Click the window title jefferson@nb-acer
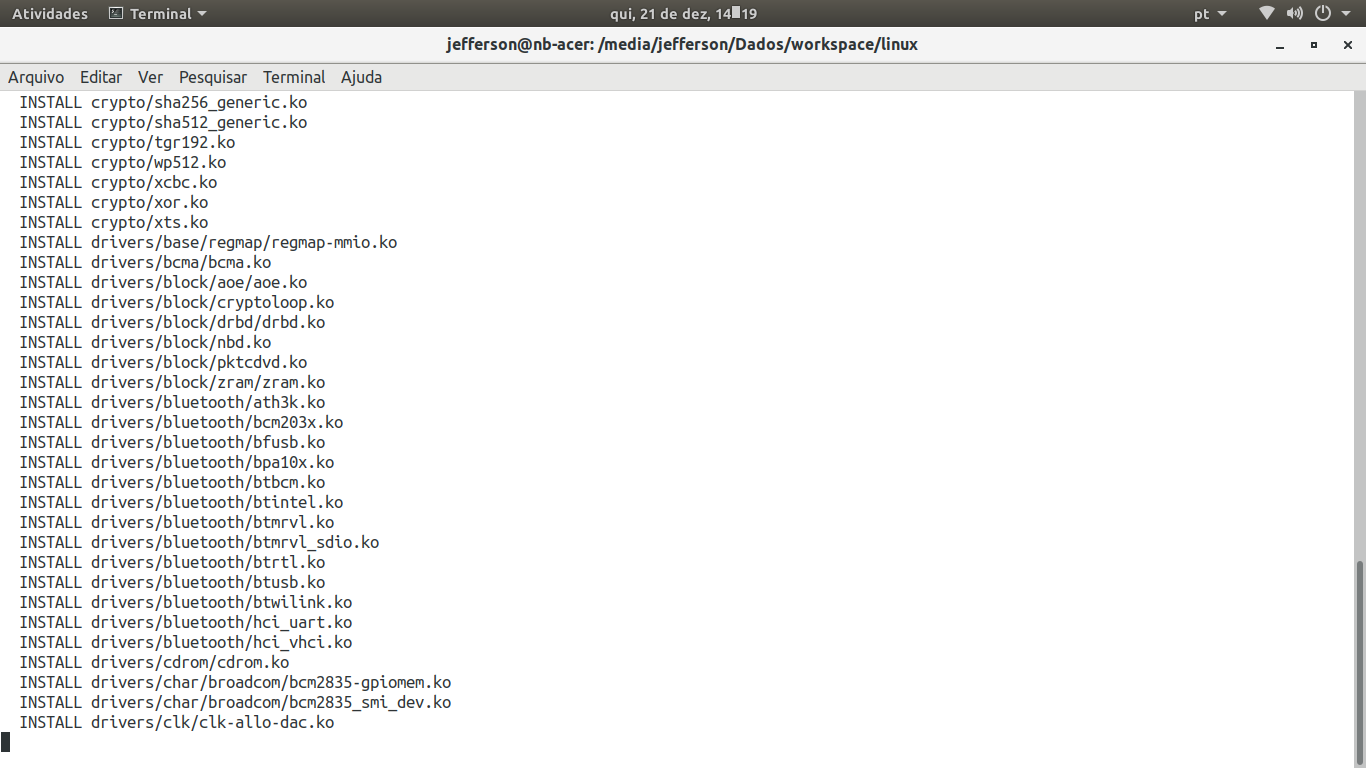Image resolution: width=1366 pixels, height=768 pixels. (682, 44)
